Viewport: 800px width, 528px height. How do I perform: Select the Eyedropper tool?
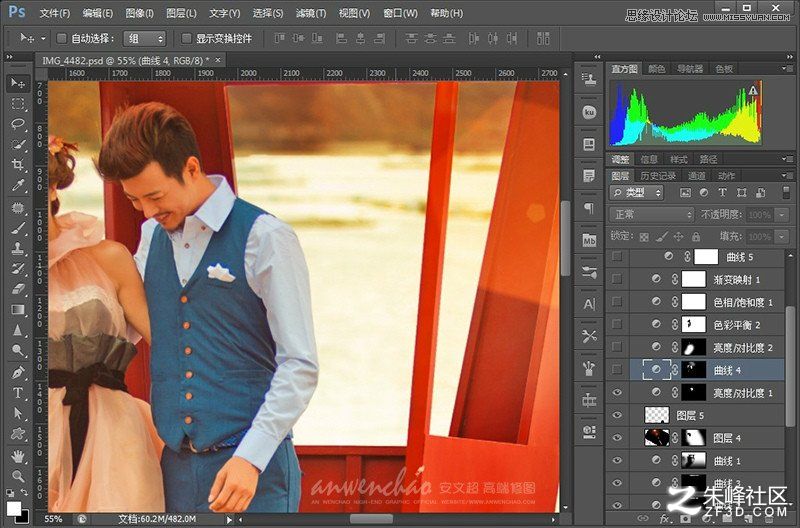pos(18,185)
